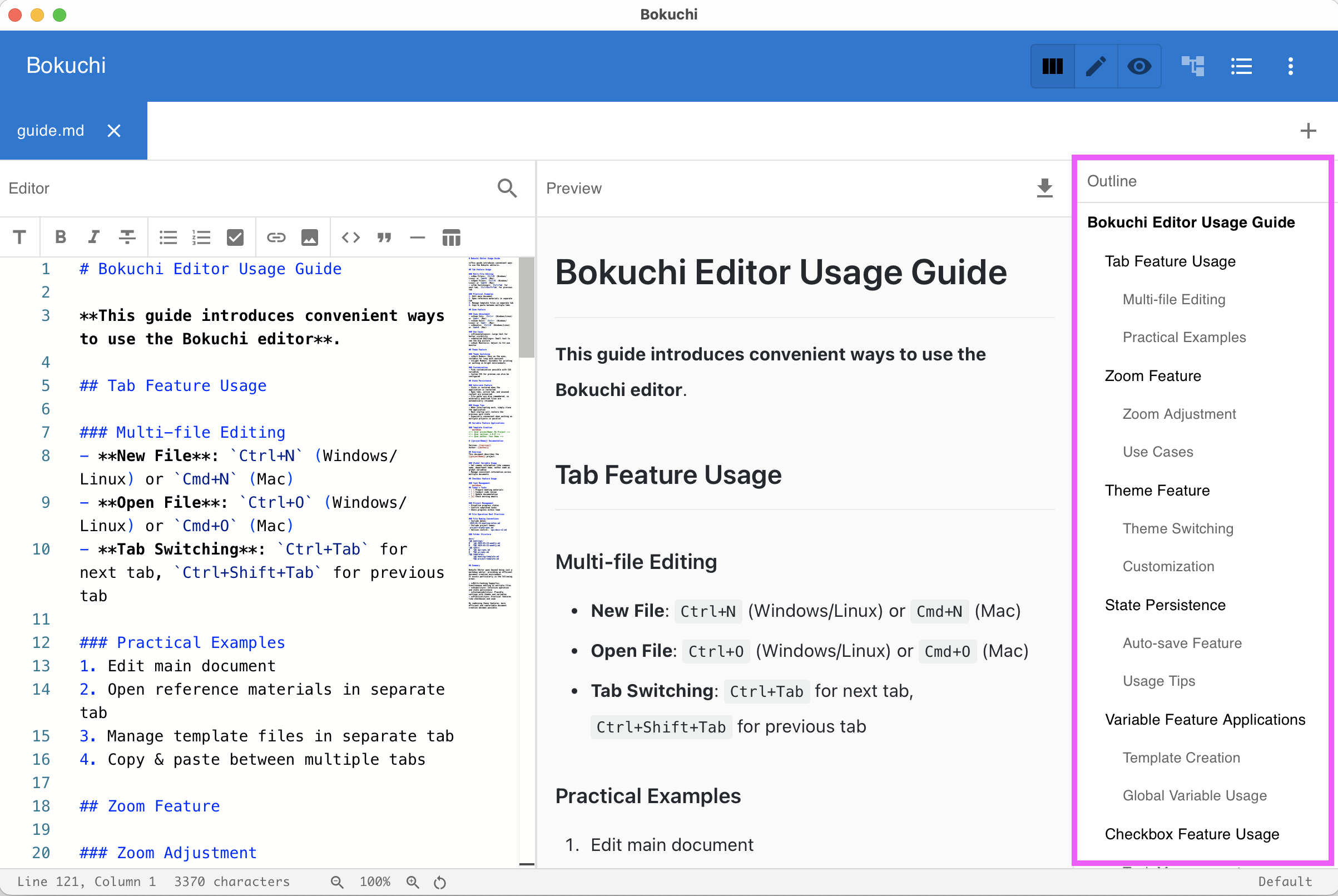Add a new tab with plus
Viewport: 1338px width, 896px height.
pyautogui.click(x=1308, y=131)
